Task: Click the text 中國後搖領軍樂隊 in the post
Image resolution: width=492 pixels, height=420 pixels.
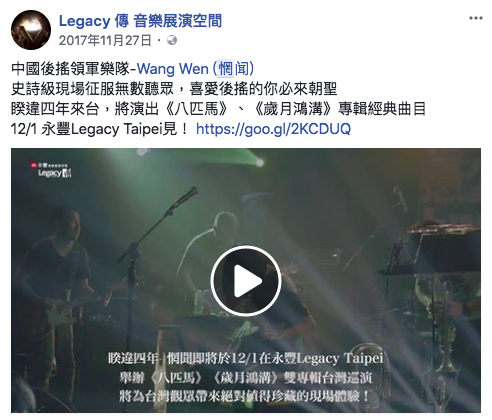Action: (x=70, y=69)
